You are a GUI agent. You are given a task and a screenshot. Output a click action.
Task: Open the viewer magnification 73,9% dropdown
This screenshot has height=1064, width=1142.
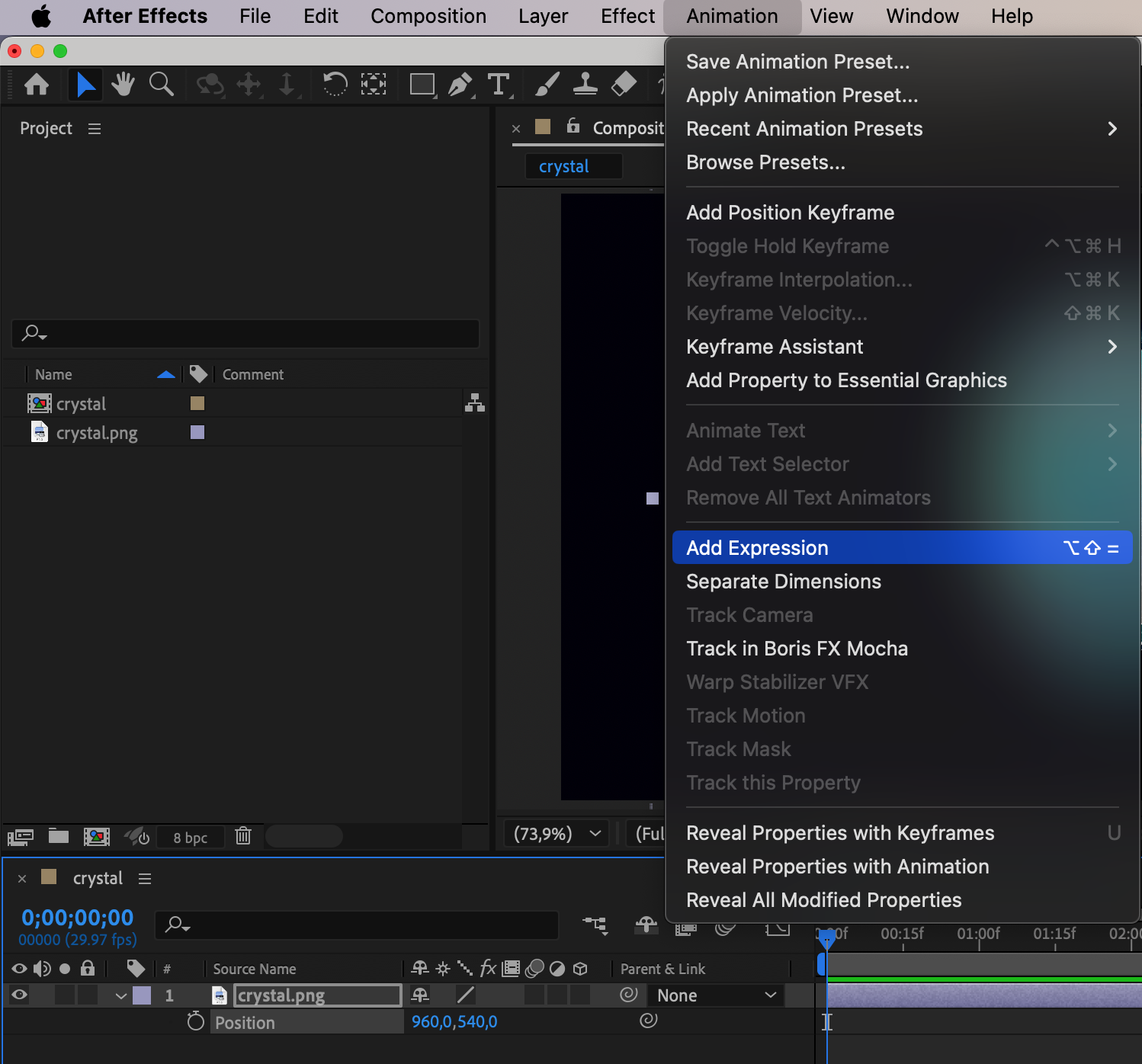[557, 834]
